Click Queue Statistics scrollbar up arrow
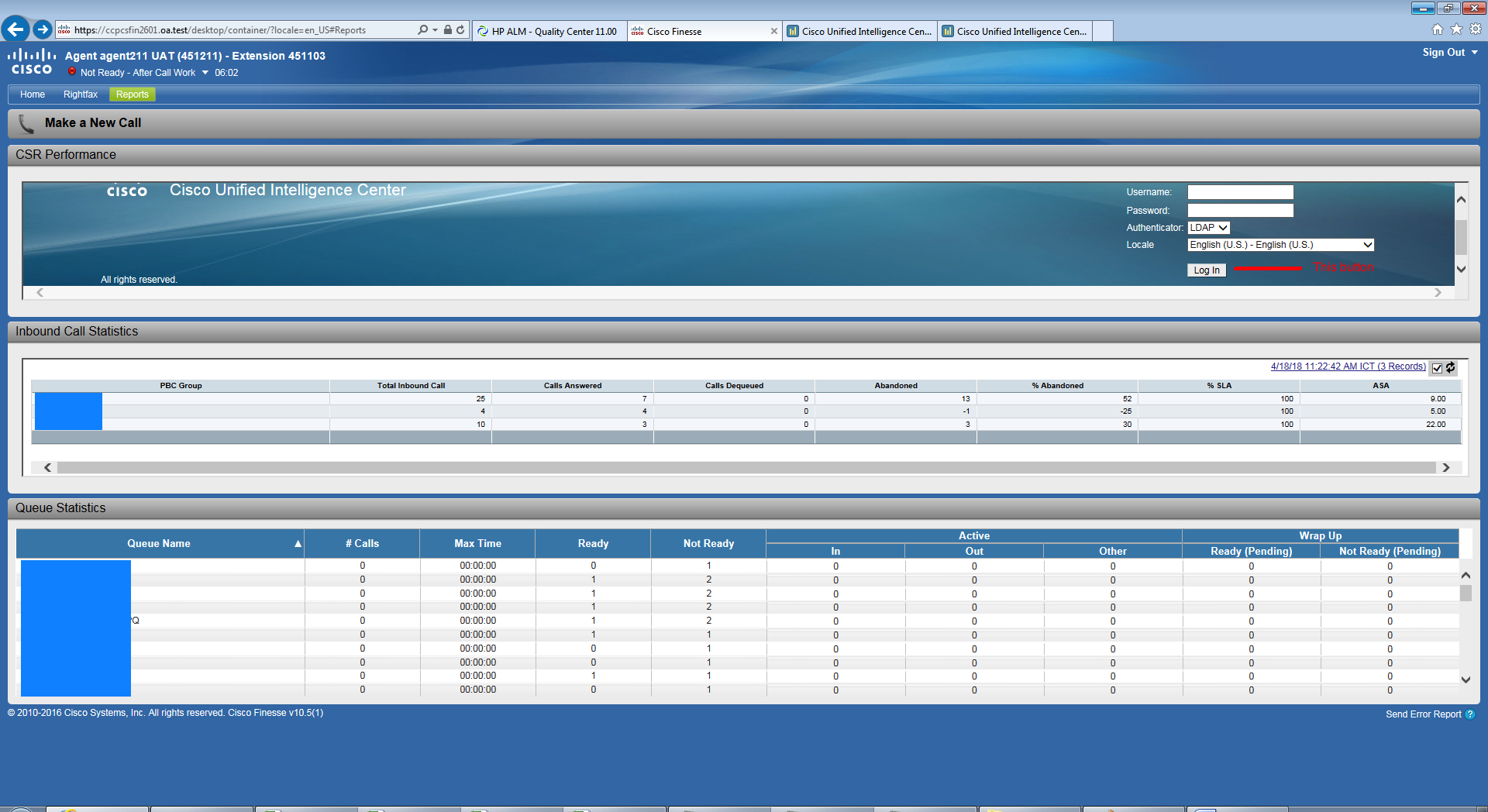This screenshot has width=1488, height=812. click(1466, 576)
